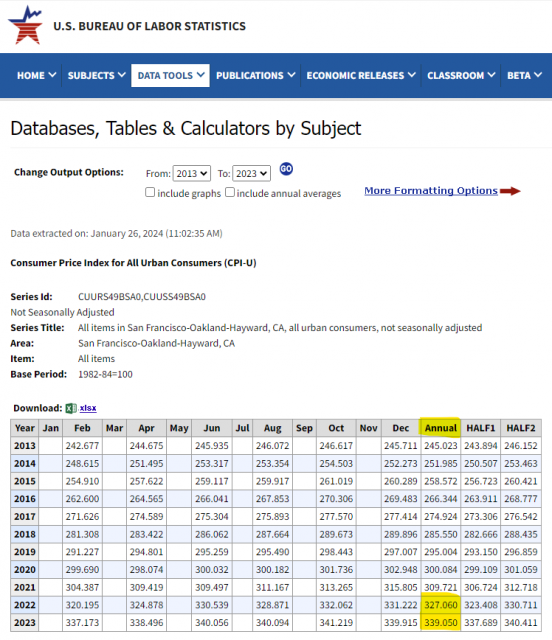This screenshot has height=640, width=552.
Task: Open the ECONOMIC RELEASES menu
Action: 361,76
